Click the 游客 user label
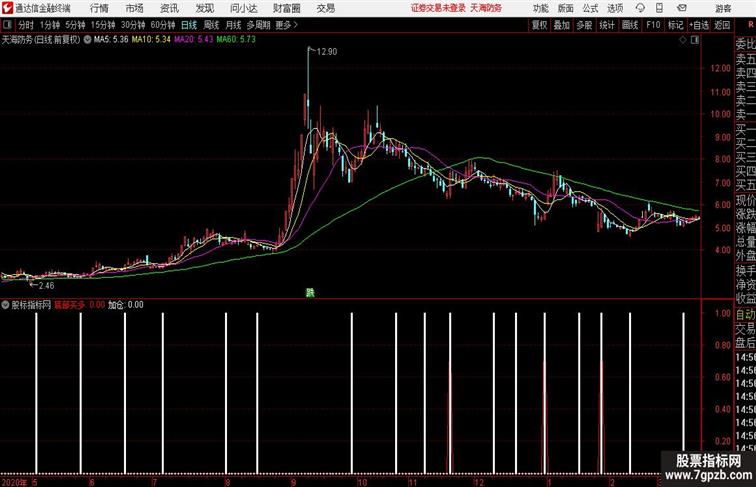This screenshot has height=487, width=756. click(x=723, y=8)
